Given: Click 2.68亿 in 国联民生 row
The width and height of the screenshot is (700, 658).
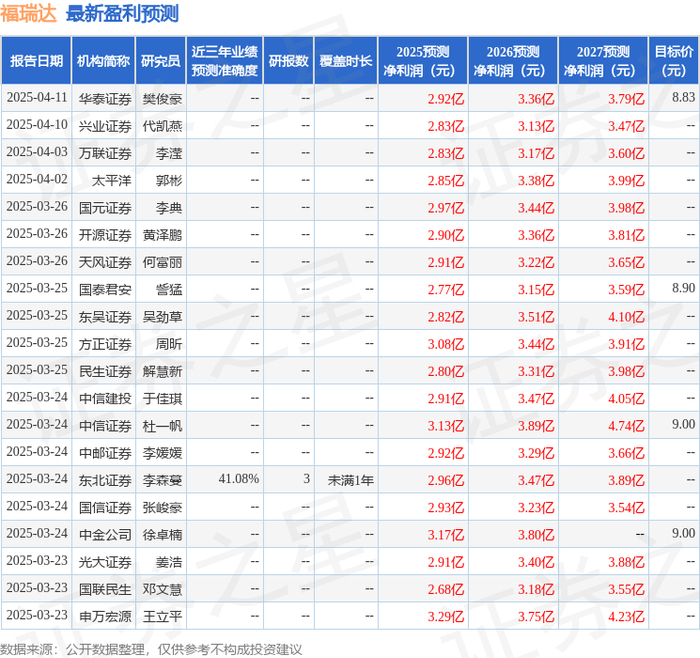Looking at the screenshot, I should click(446, 589).
